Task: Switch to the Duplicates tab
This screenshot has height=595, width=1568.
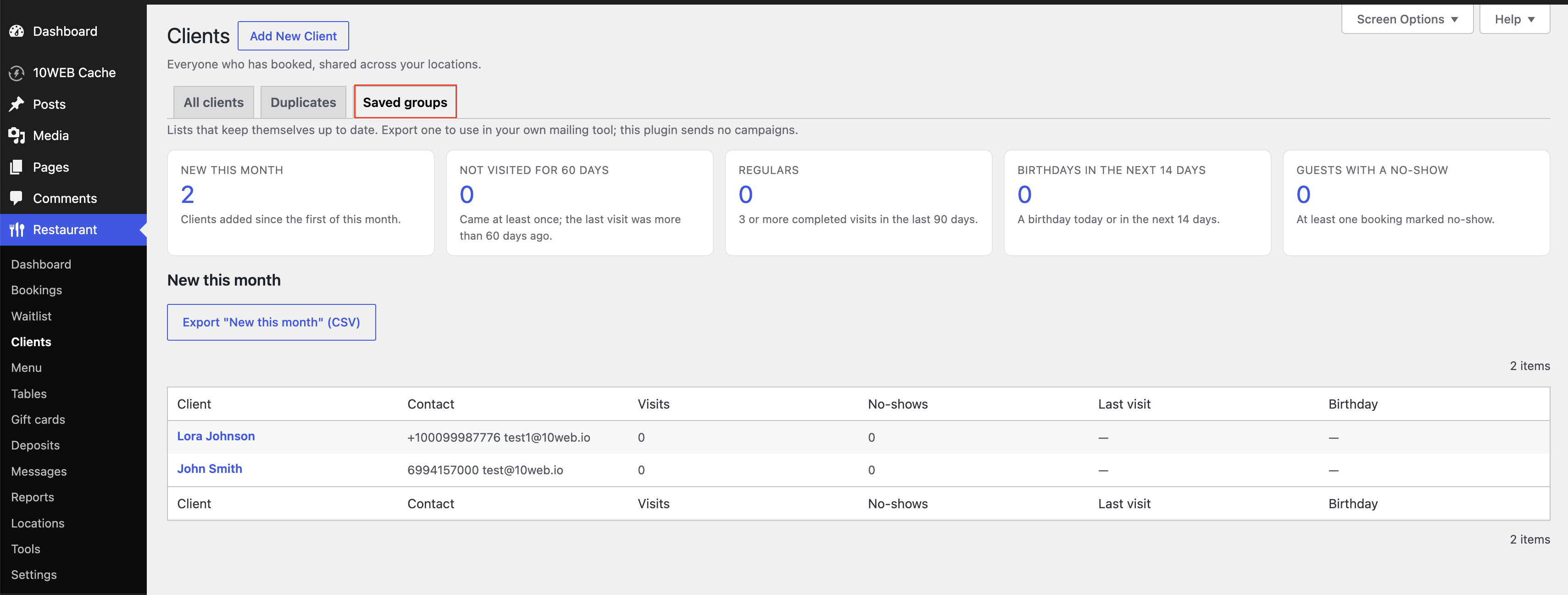Action: [303, 102]
